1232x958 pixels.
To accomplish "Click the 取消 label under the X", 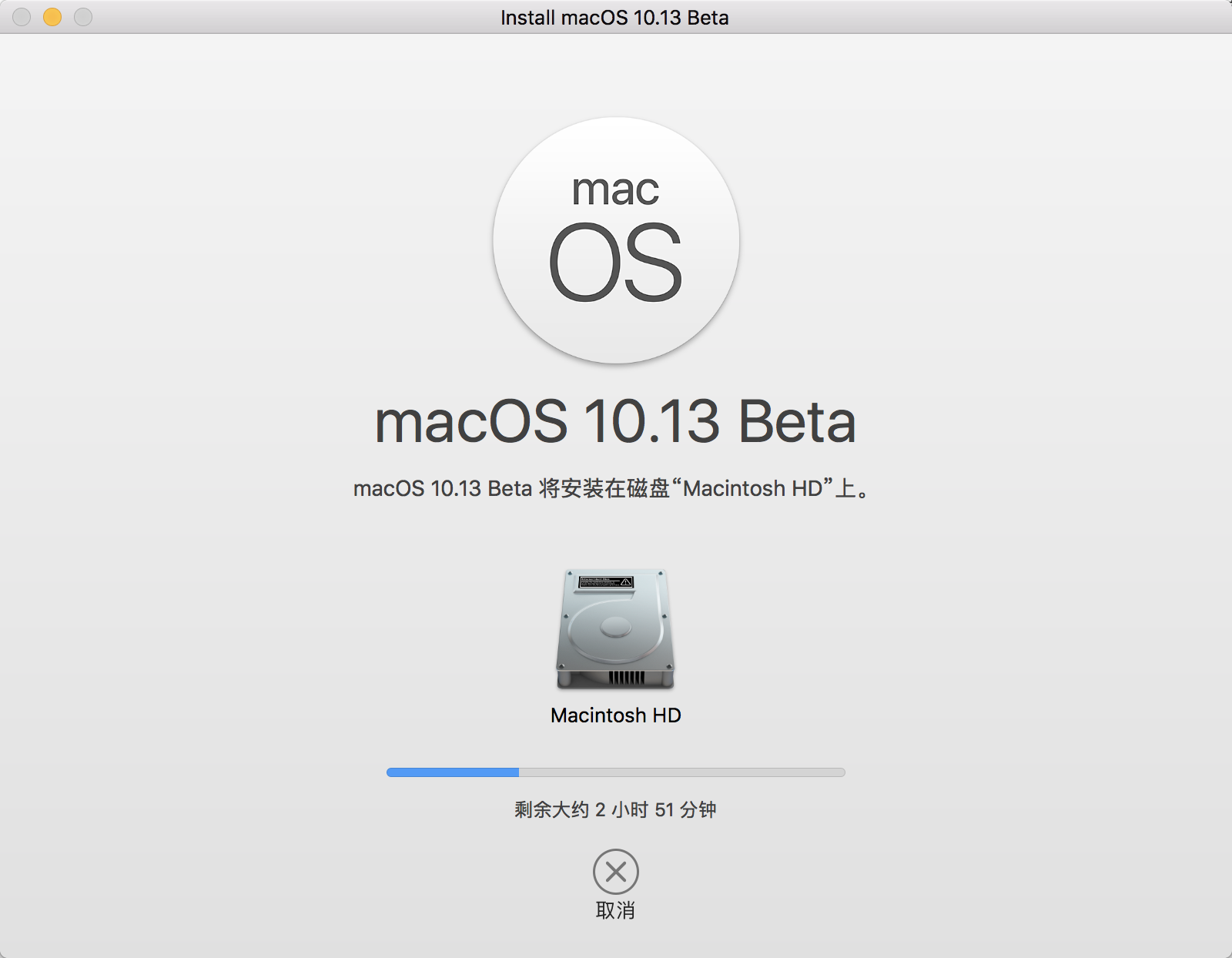I will [615, 910].
